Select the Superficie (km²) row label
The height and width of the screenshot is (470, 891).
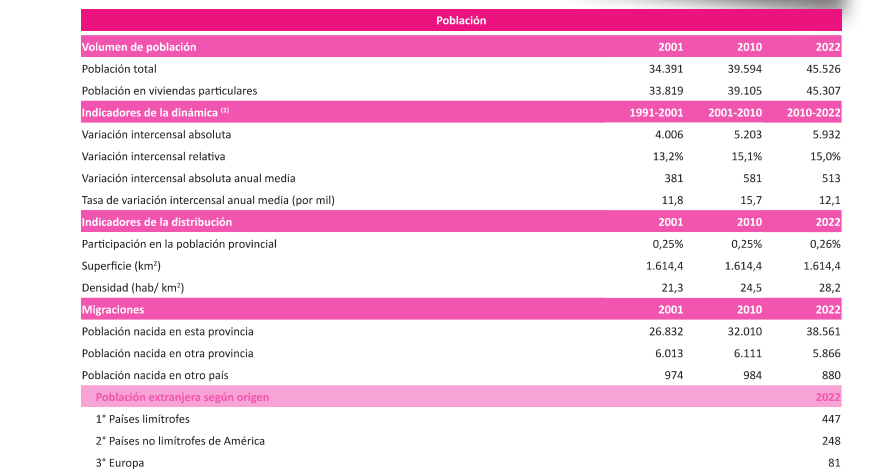coord(122,266)
